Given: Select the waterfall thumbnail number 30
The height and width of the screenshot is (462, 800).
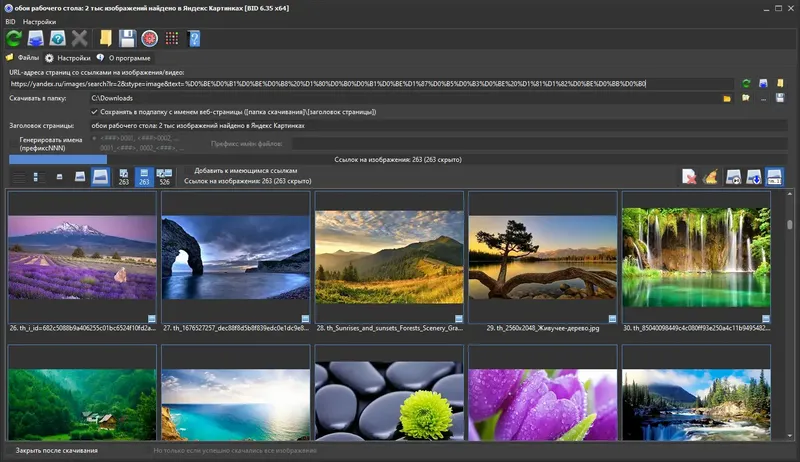Looking at the screenshot, I should (696, 257).
